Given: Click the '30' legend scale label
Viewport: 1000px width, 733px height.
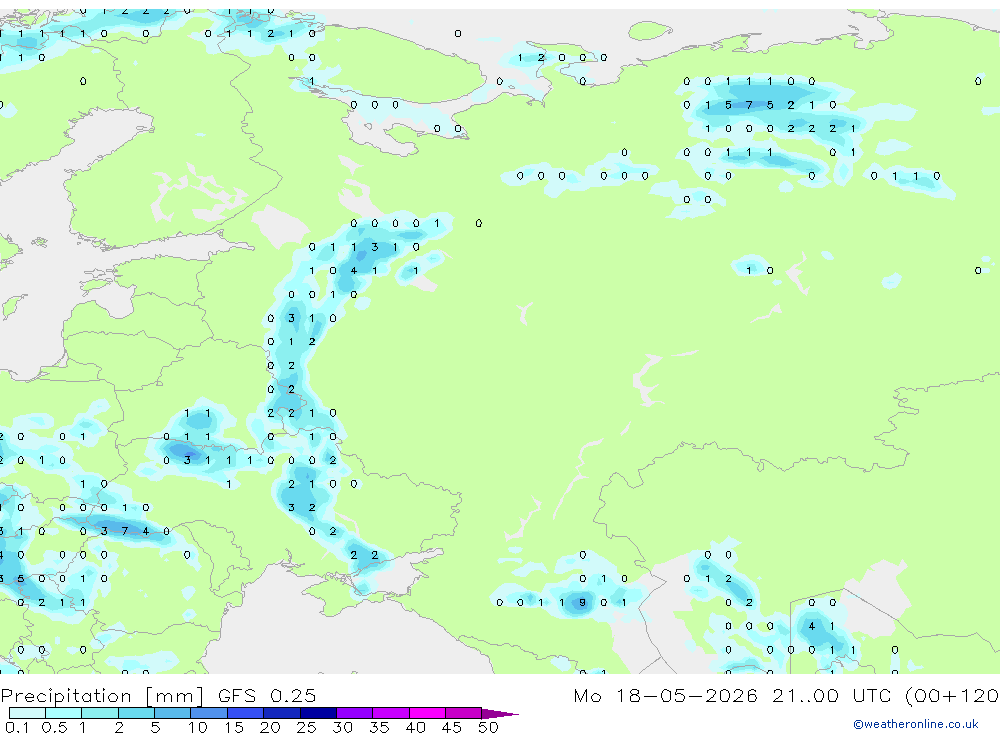Looking at the screenshot, I should tap(342, 727).
